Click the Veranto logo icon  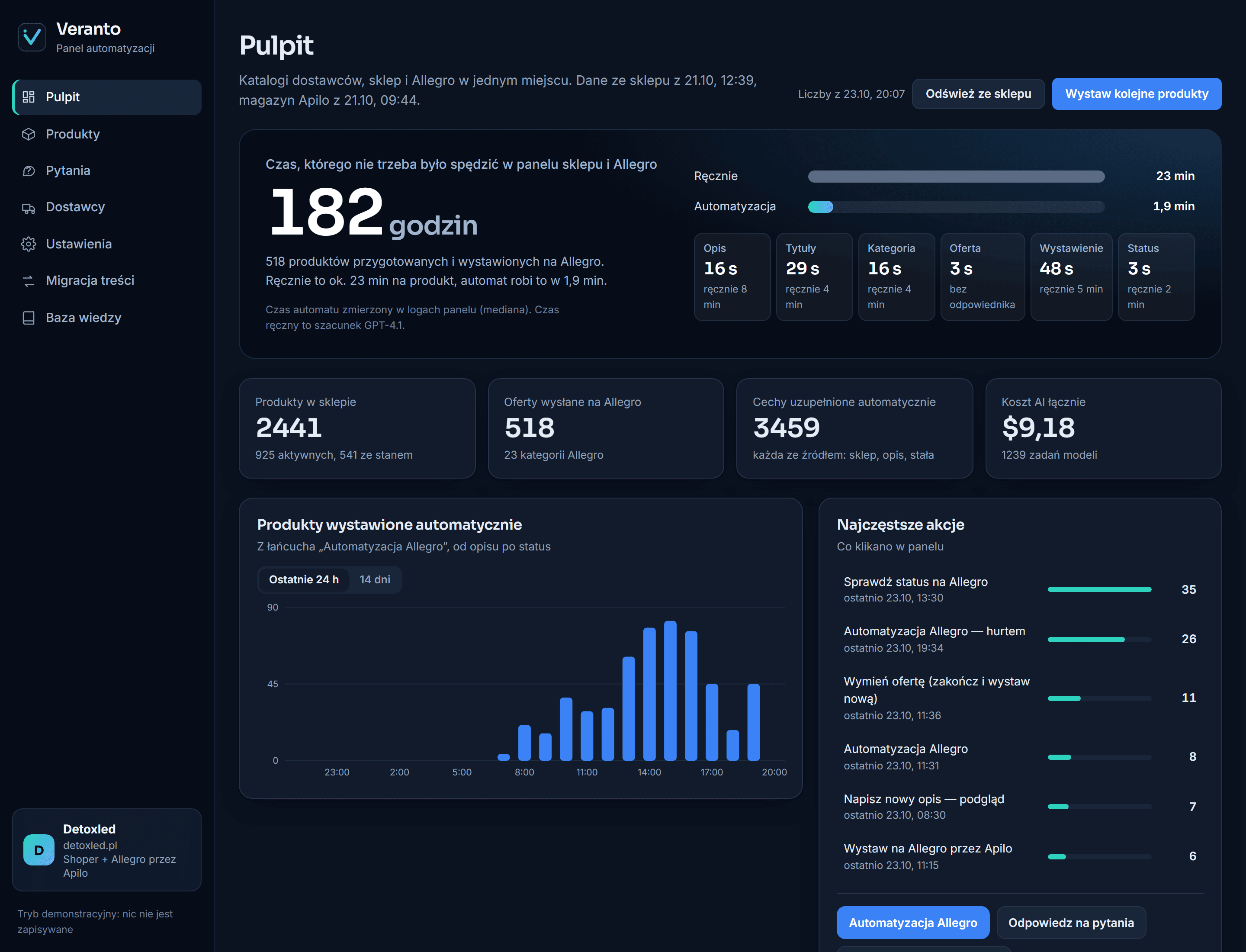(32, 37)
